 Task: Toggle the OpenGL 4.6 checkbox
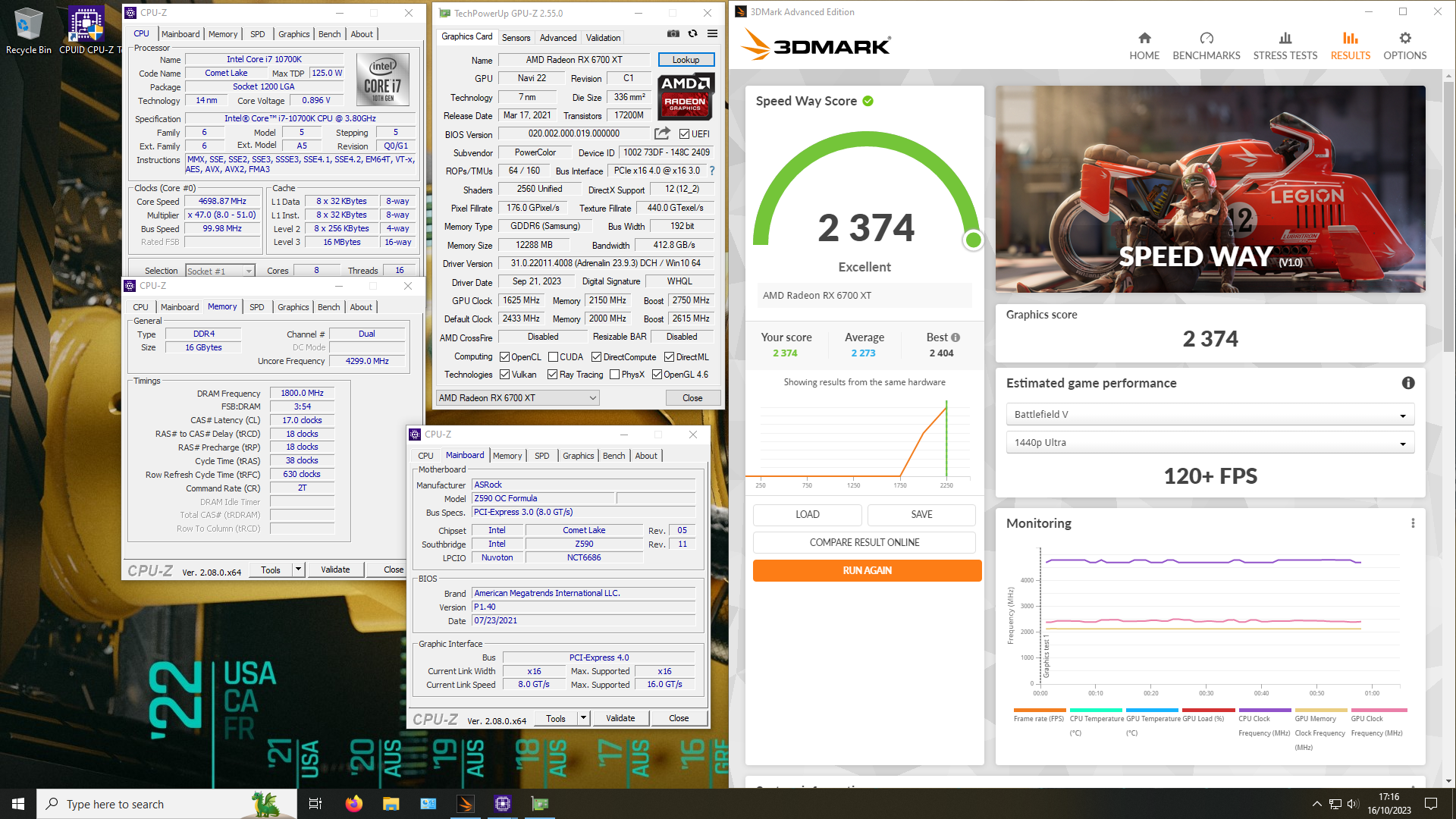click(657, 375)
